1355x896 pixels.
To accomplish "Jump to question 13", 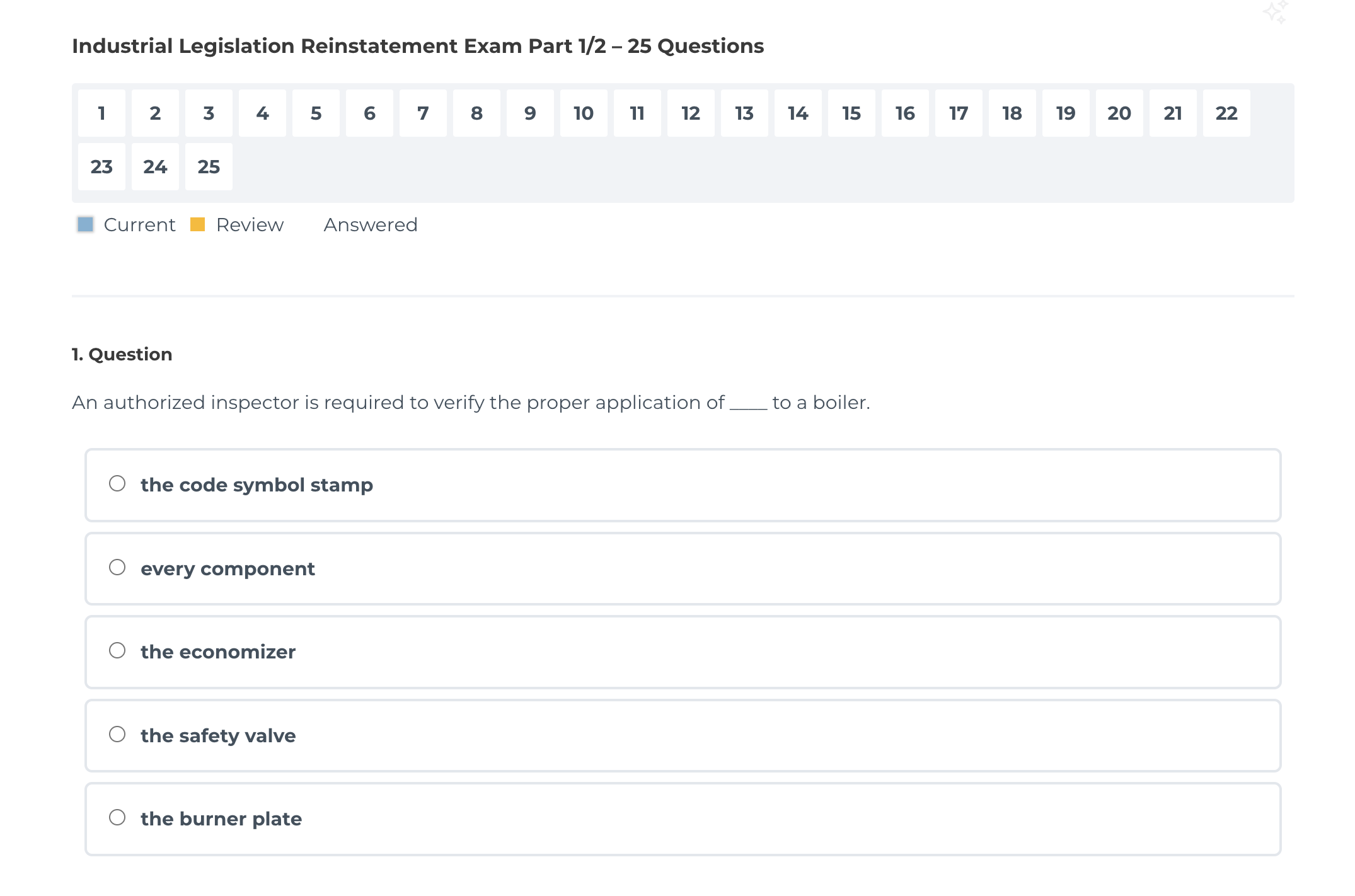I will tap(744, 113).
